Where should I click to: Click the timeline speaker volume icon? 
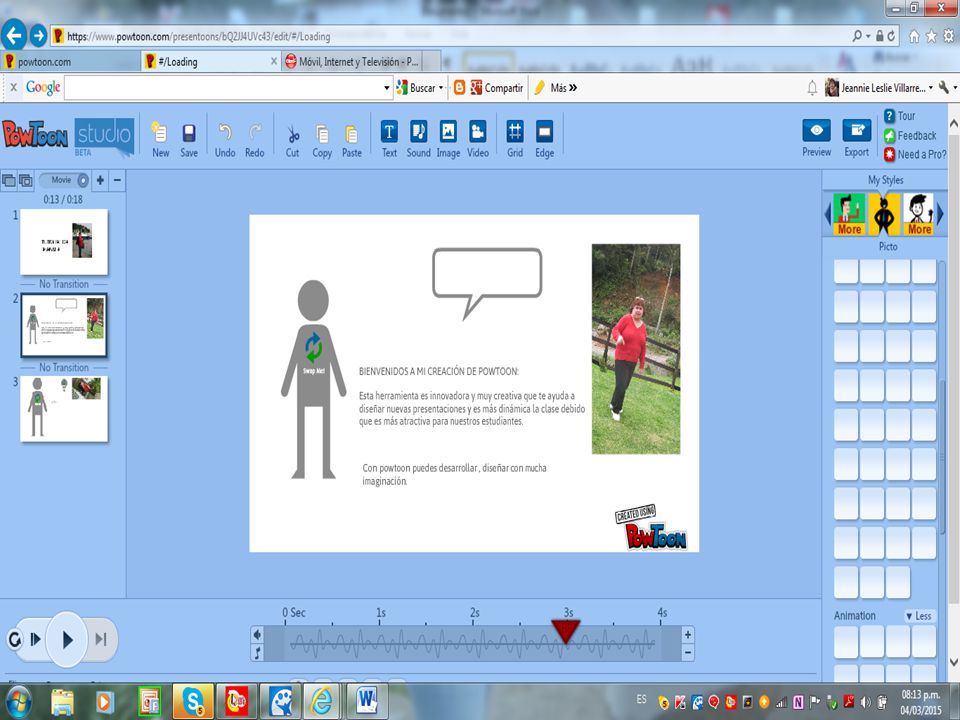[258, 634]
